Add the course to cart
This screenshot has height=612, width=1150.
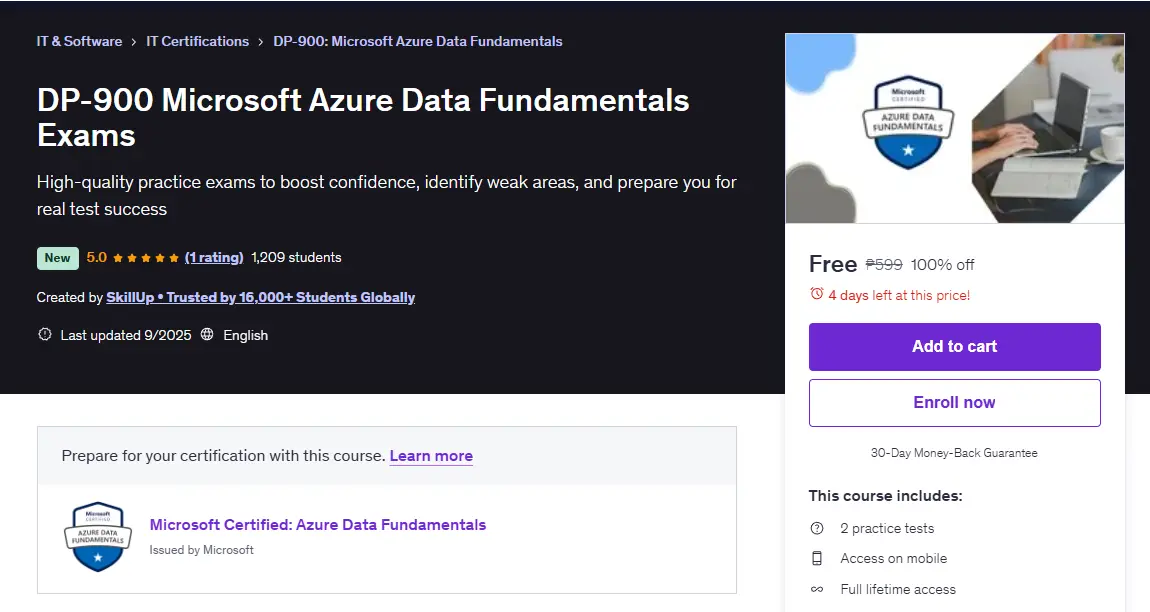(x=954, y=346)
